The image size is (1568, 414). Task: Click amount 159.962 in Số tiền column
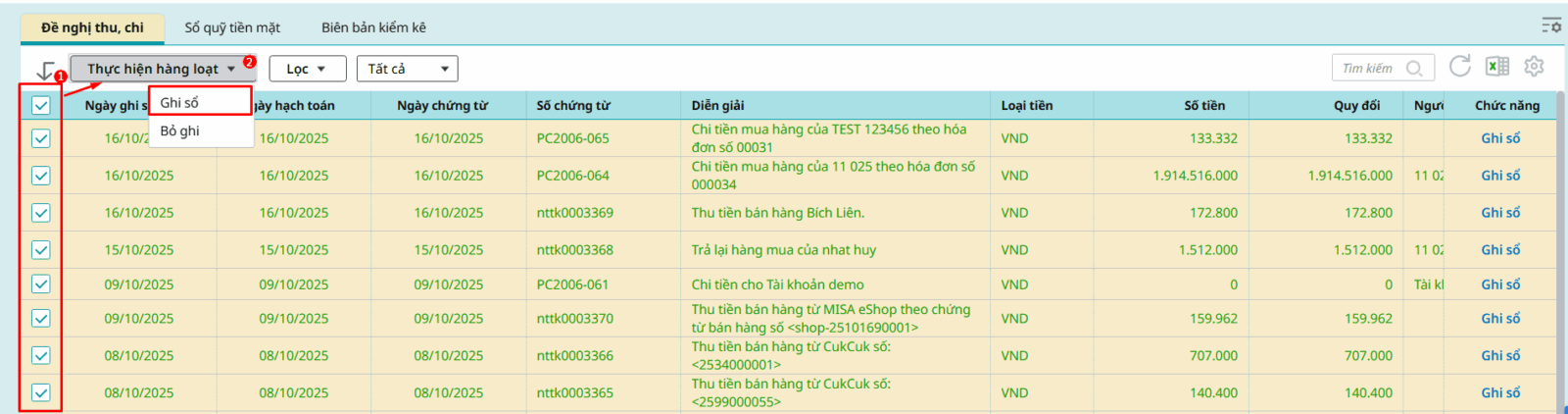click(x=1214, y=319)
